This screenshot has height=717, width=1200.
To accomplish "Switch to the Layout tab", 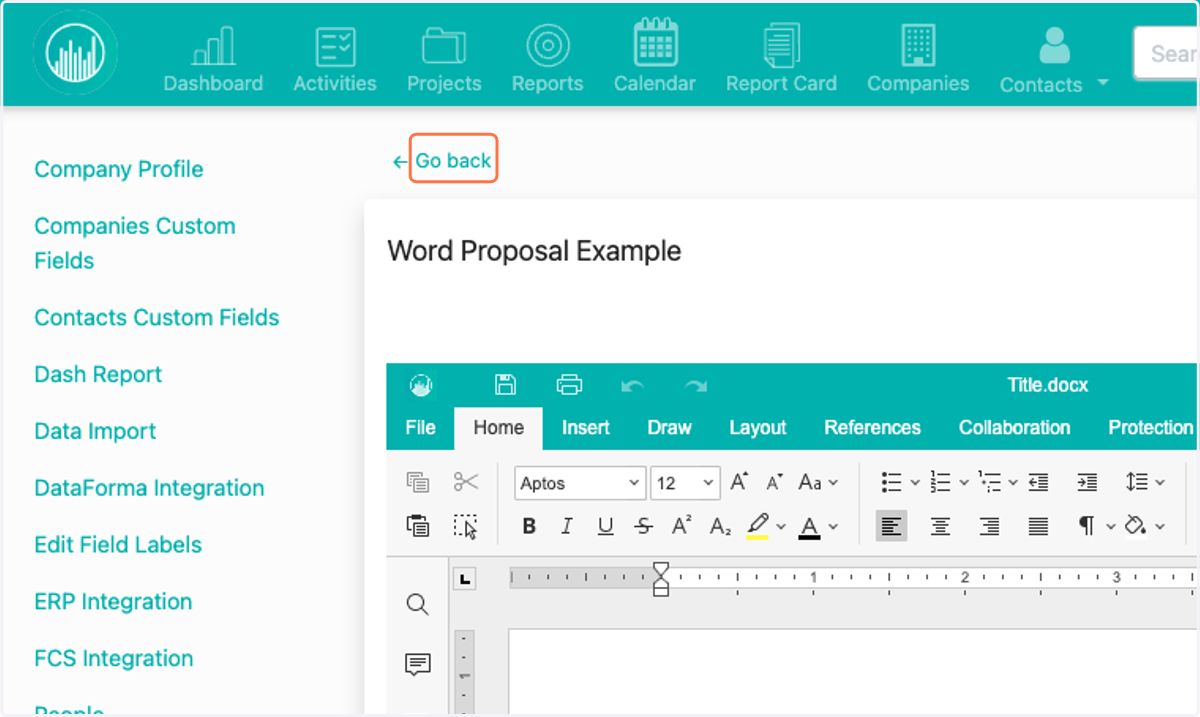I will tap(757, 428).
